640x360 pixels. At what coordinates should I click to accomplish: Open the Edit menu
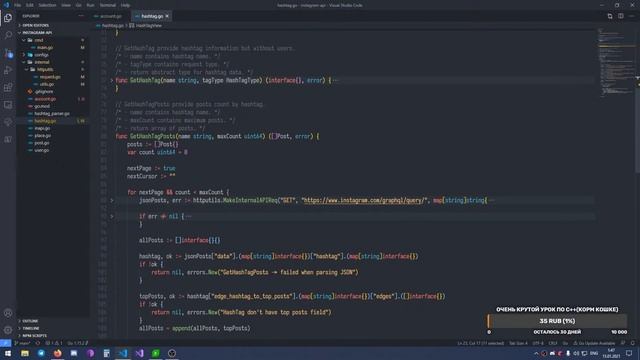(30, 5)
